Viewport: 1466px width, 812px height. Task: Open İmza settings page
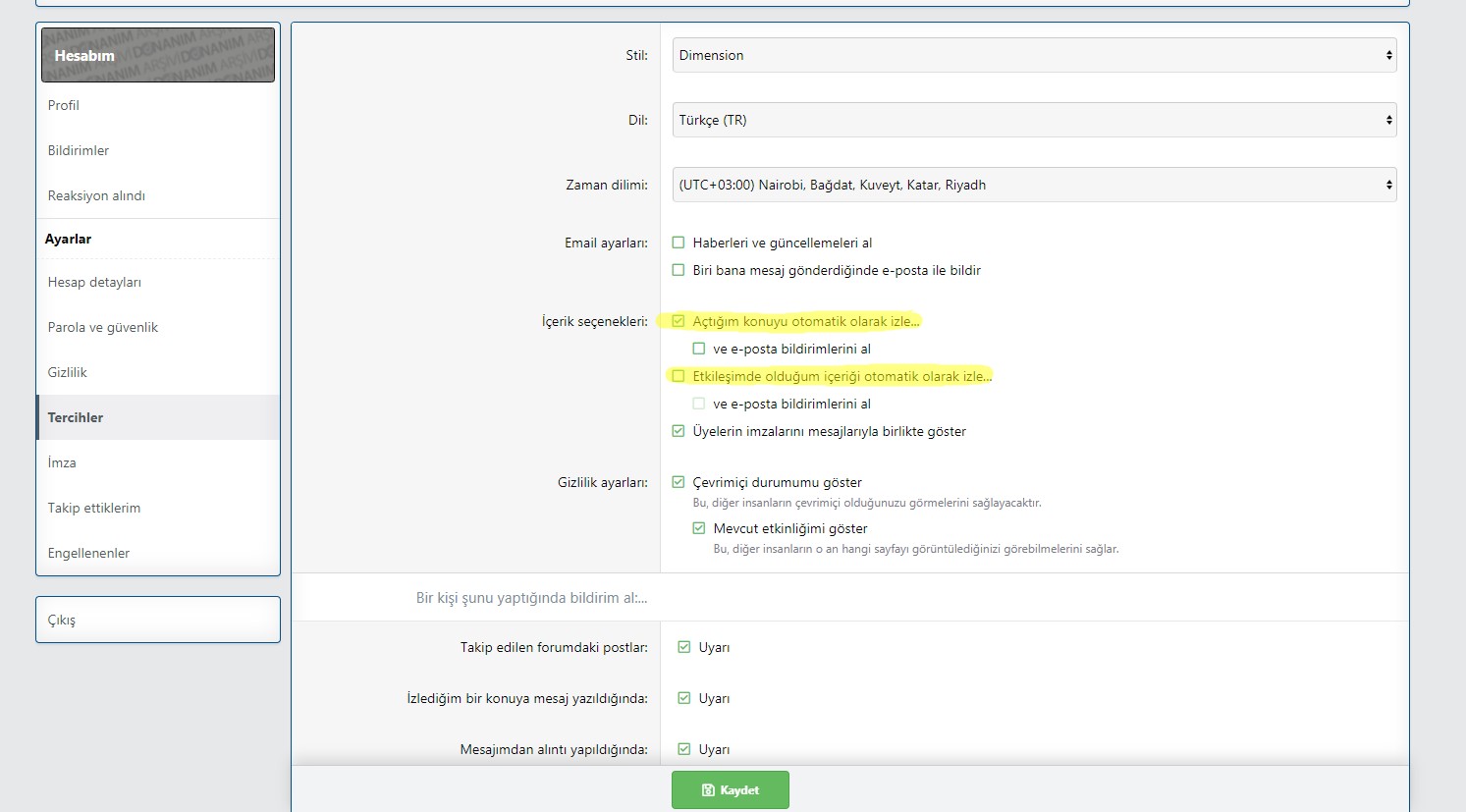(158, 462)
